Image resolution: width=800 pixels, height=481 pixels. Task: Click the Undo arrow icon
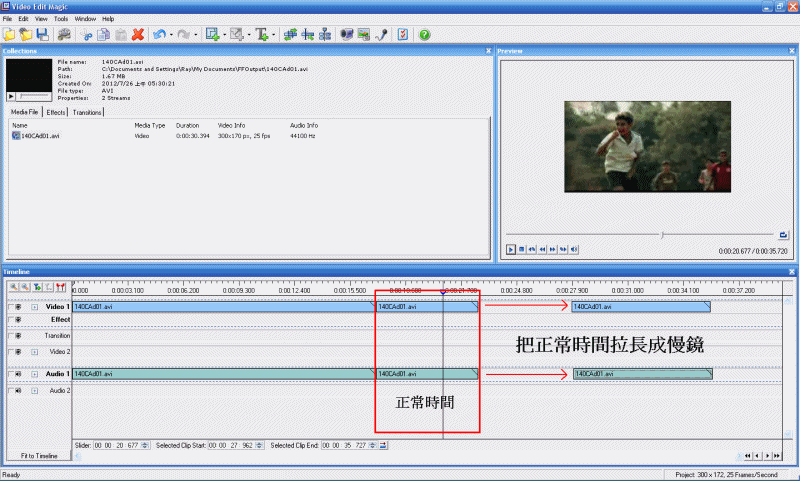(x=159, y=35)
